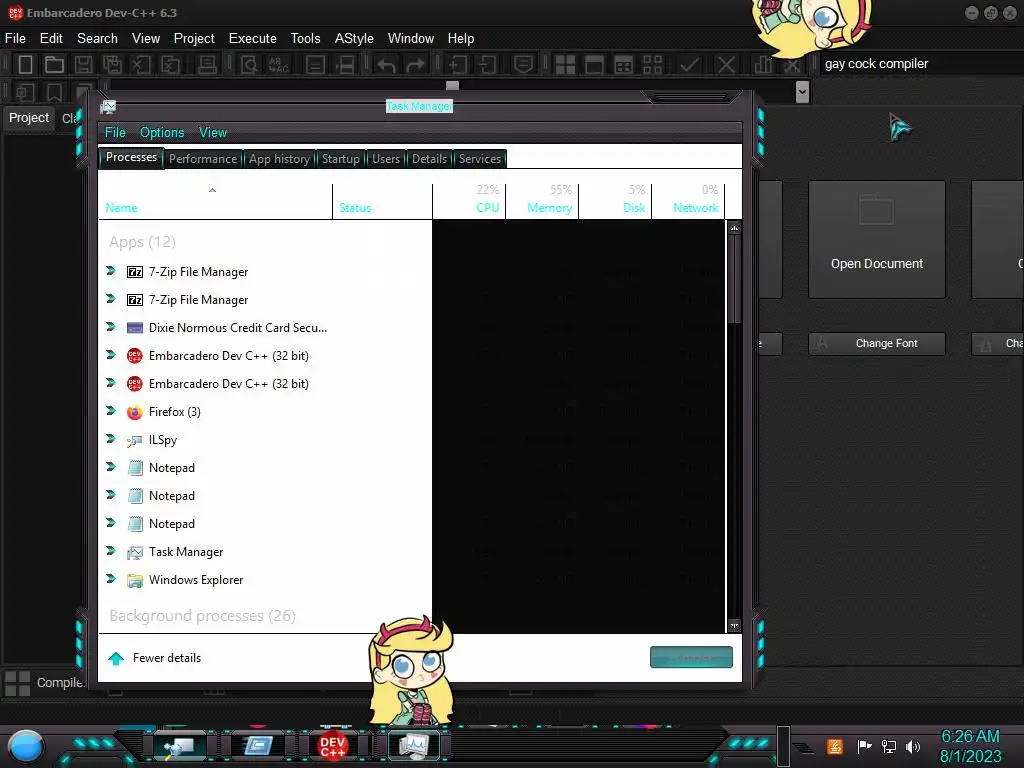
Task: Expand the first Embarcadero Dev C++ row
Action: coord(111,355)
